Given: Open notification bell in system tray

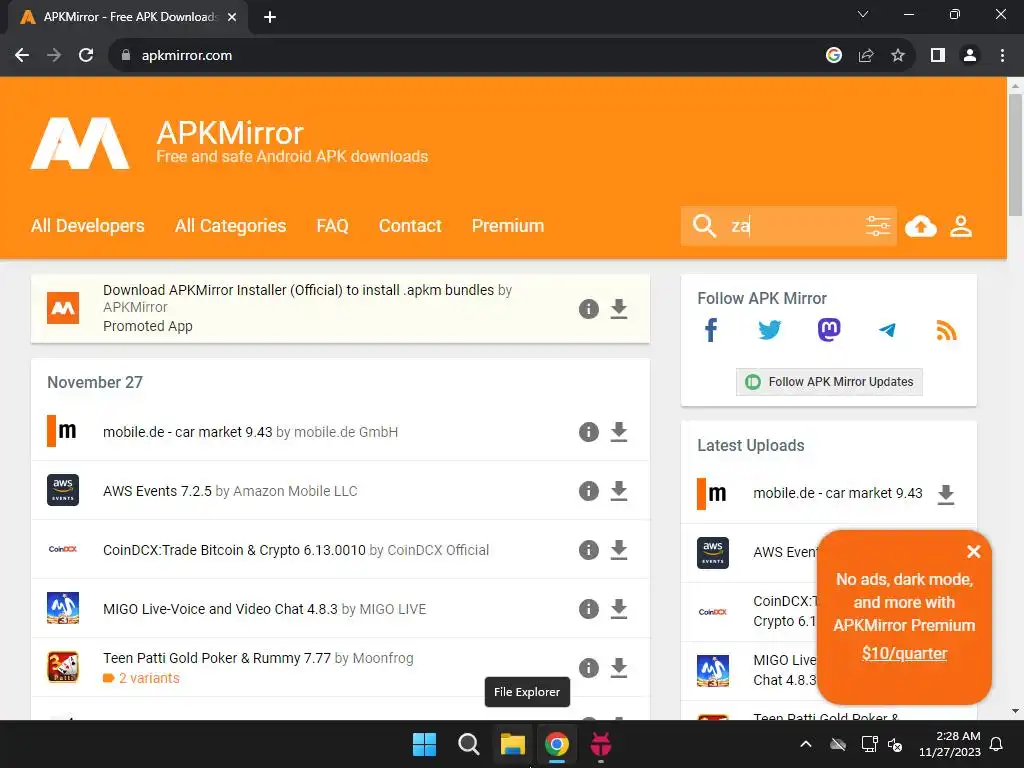Looking at the screenshot, I should (x=996, y=744).
